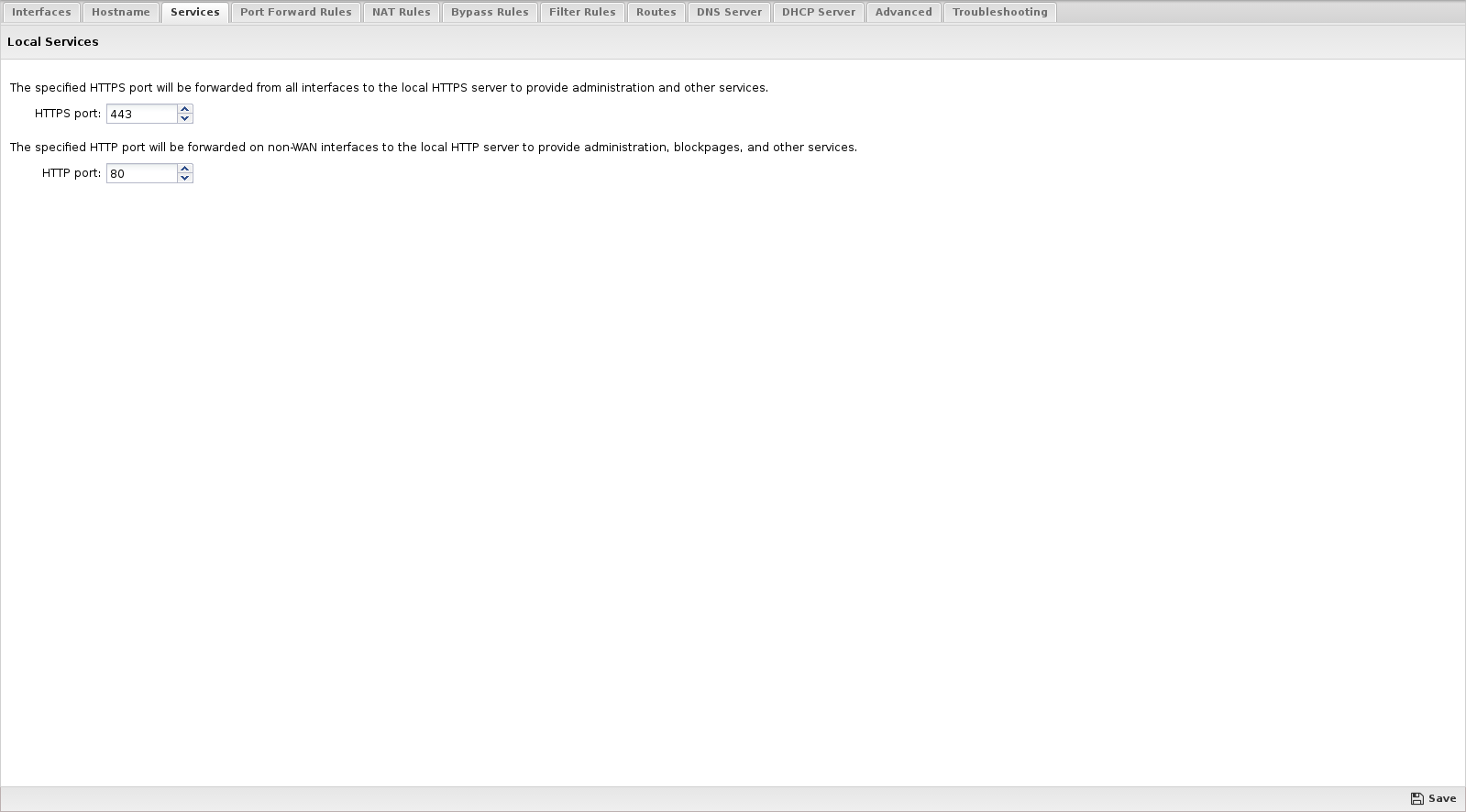This screenshot has width=1466, height=812.
Task: Click the 'HTTP port:' label
Action: pyautogui.click(x=72, y=173)
